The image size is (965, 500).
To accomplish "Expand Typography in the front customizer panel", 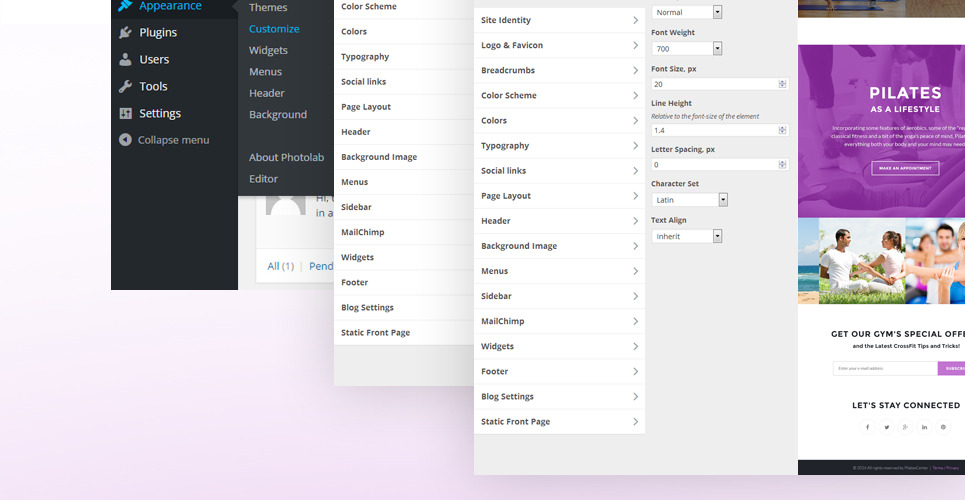I will click(559, 146).
